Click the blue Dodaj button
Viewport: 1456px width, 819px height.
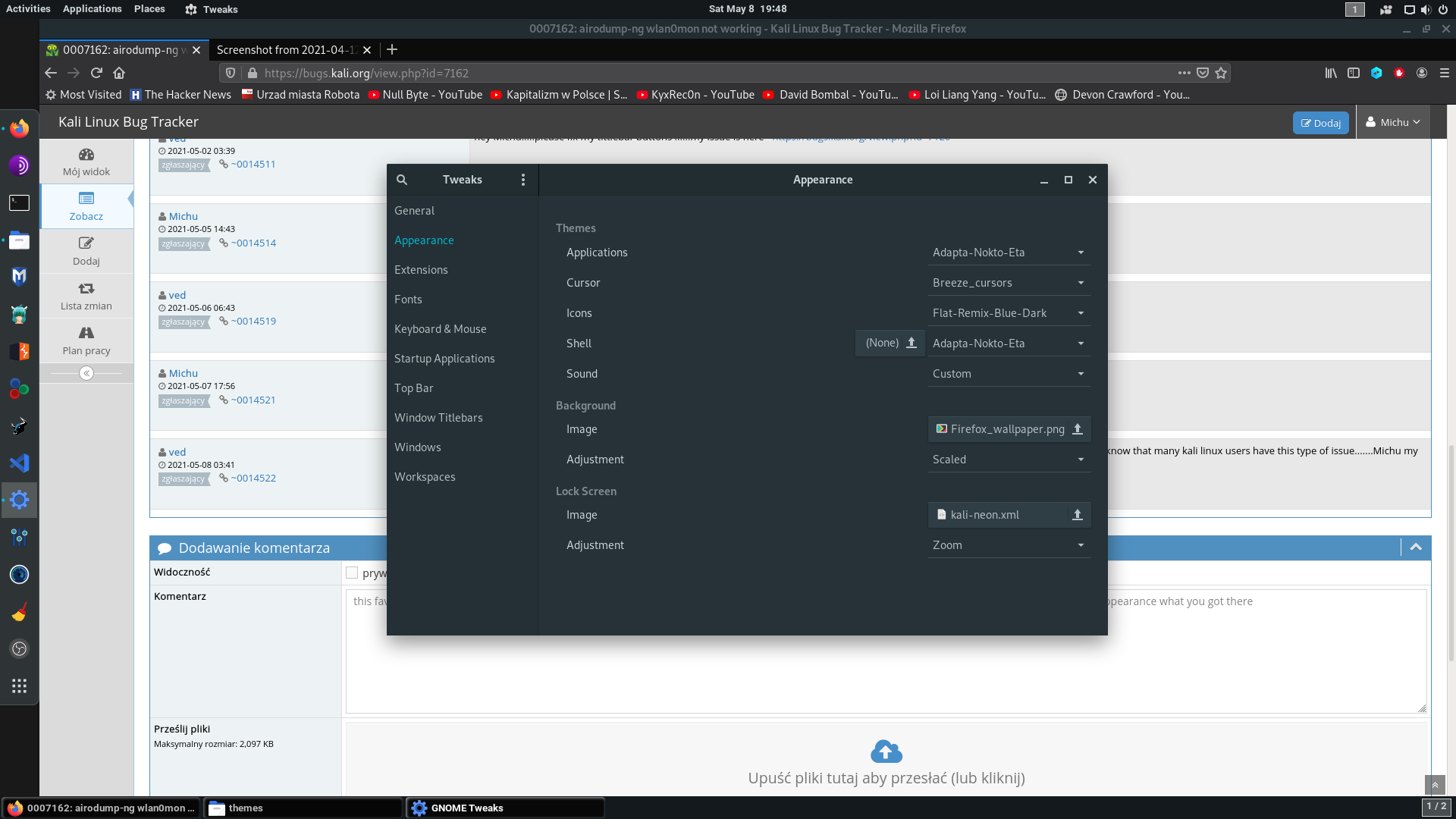1320,123
